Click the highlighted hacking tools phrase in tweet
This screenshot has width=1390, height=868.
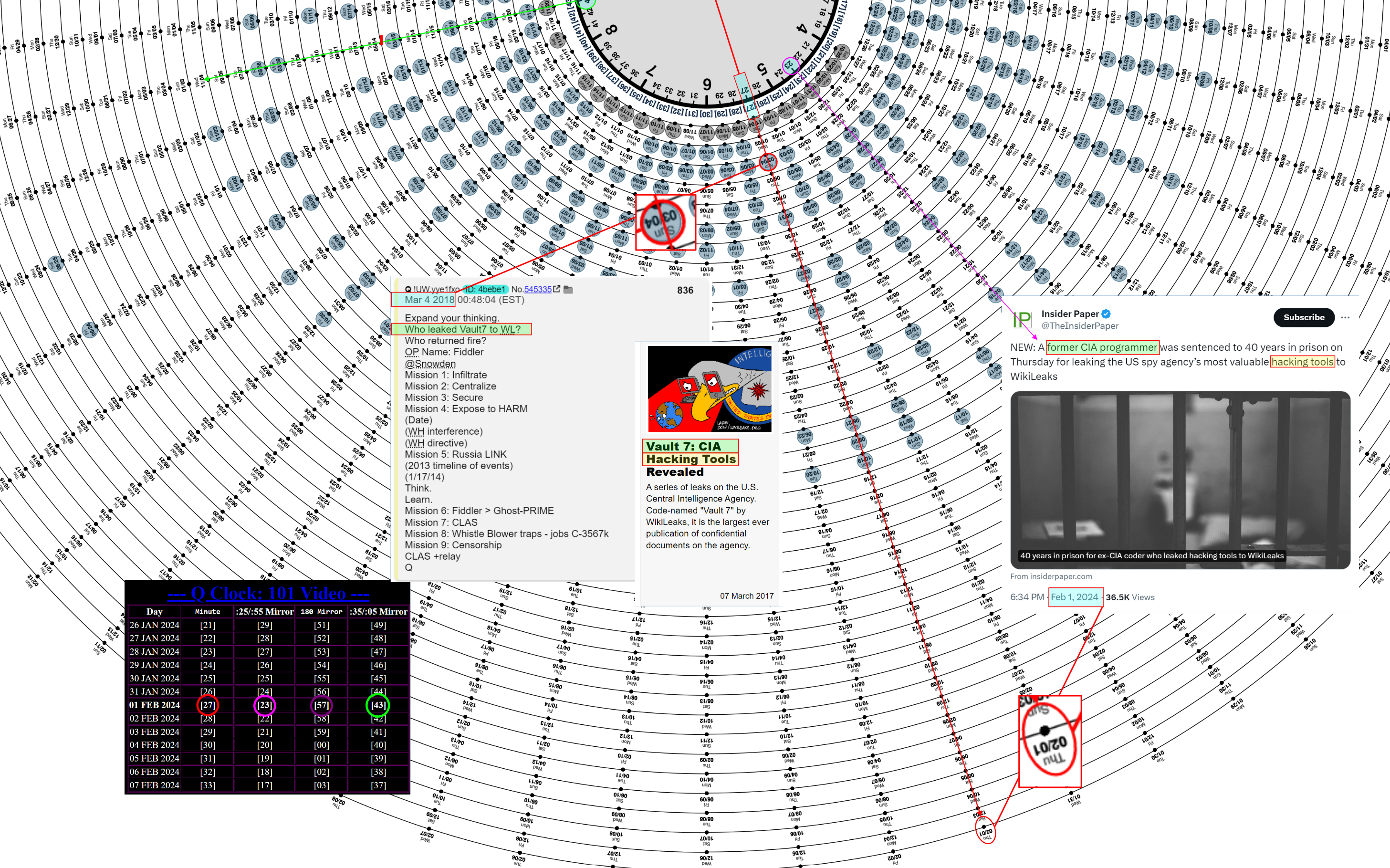pos(1302,362)
